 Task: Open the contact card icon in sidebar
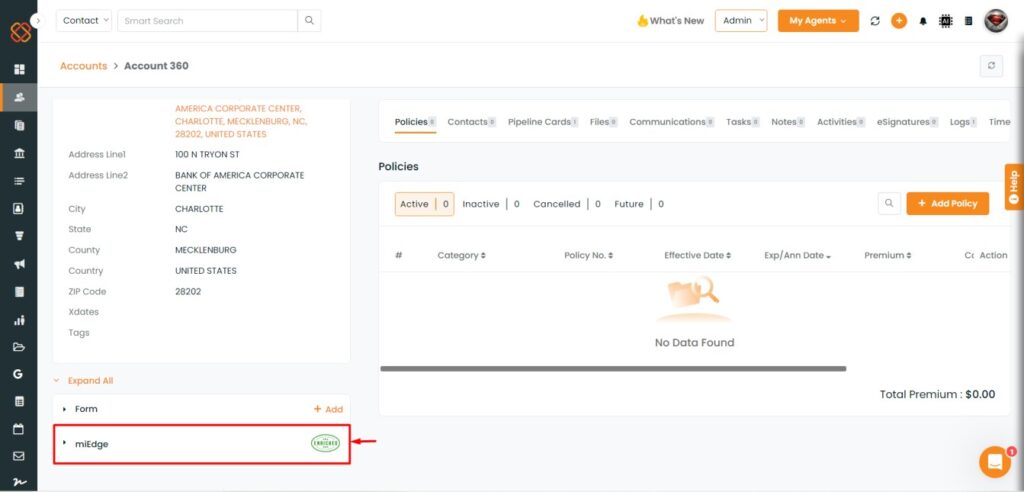(19, 208)
